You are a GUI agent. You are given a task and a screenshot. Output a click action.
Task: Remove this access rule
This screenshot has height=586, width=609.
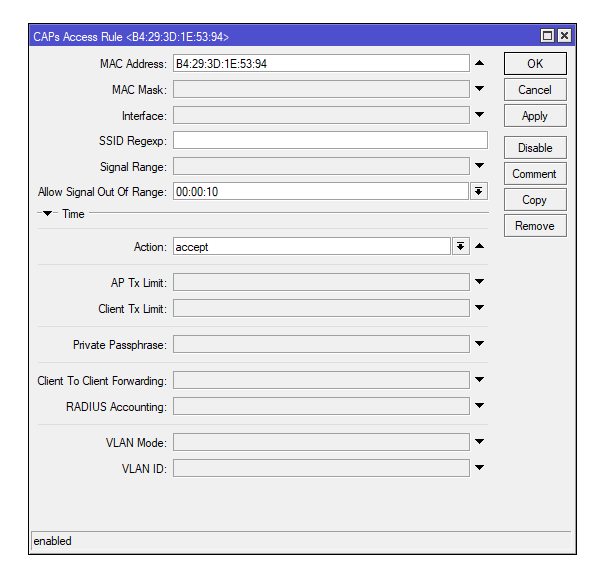(x=535, y=226)
